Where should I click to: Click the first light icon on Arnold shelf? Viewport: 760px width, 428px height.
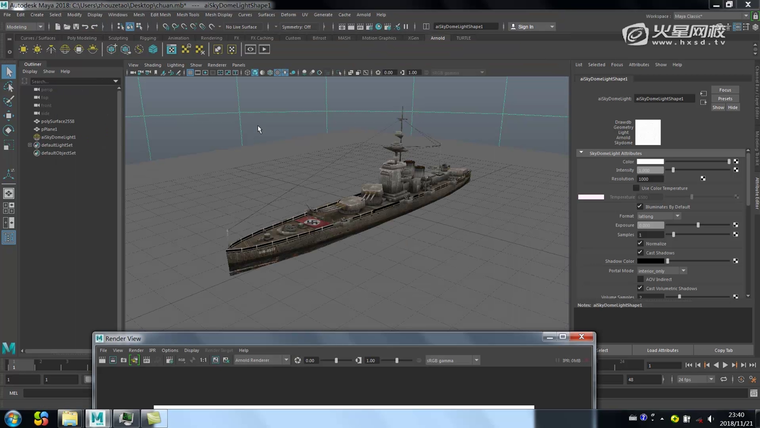click(x=23, y=49)
